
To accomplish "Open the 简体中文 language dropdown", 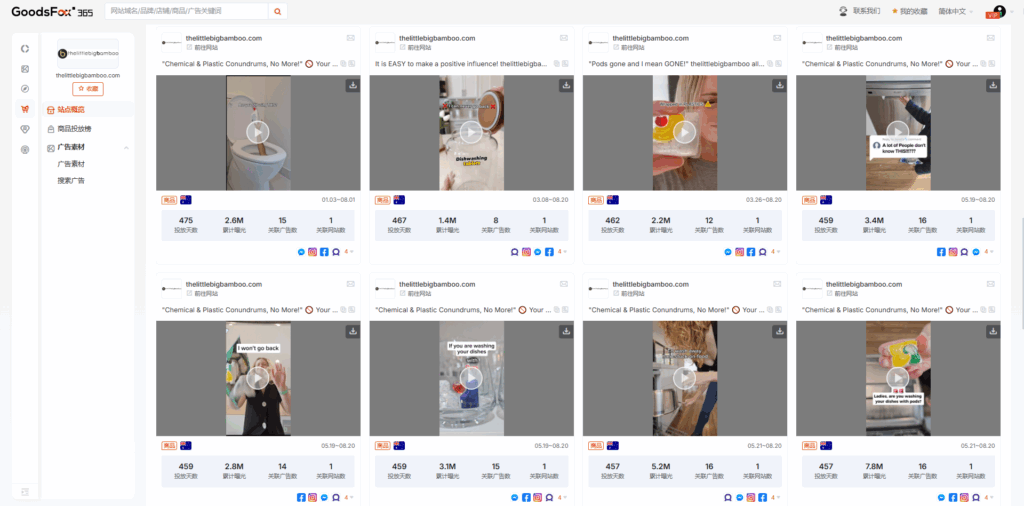I will click(x=955, y=11).
